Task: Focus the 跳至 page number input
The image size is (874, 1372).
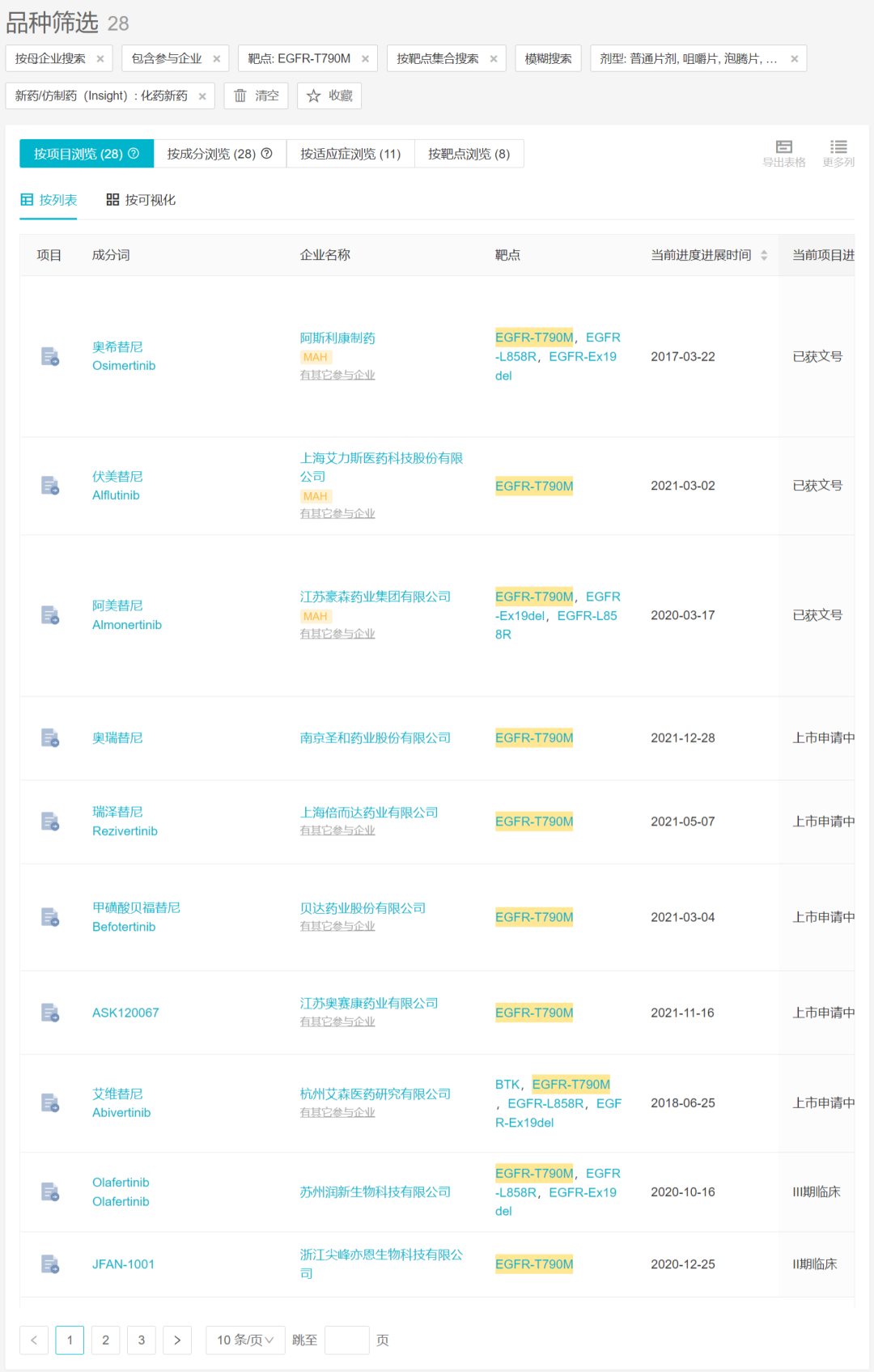Action: pos(347,1340)
